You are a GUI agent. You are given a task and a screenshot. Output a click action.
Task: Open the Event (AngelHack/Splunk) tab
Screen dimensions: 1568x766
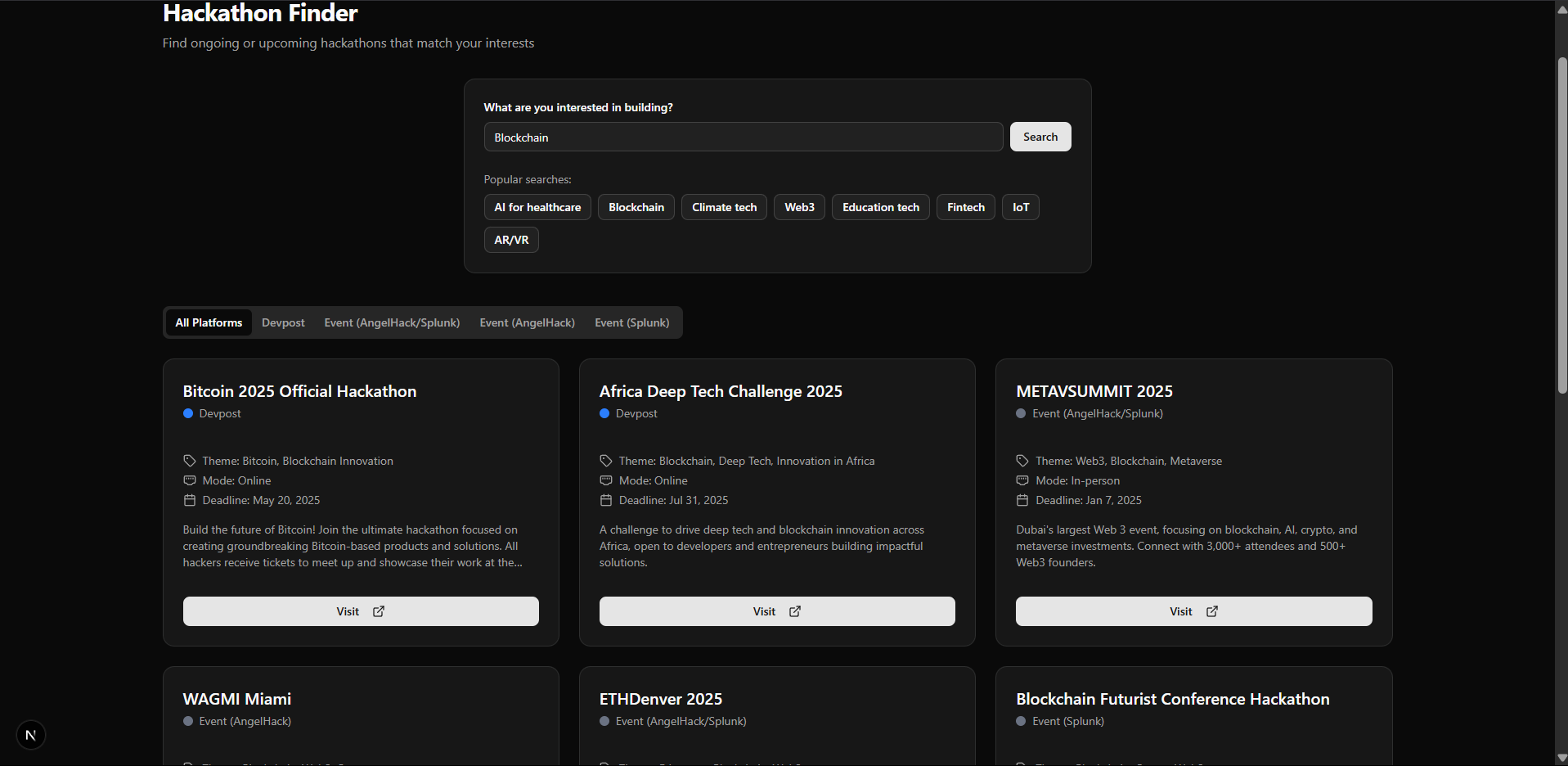coord(392,322)
